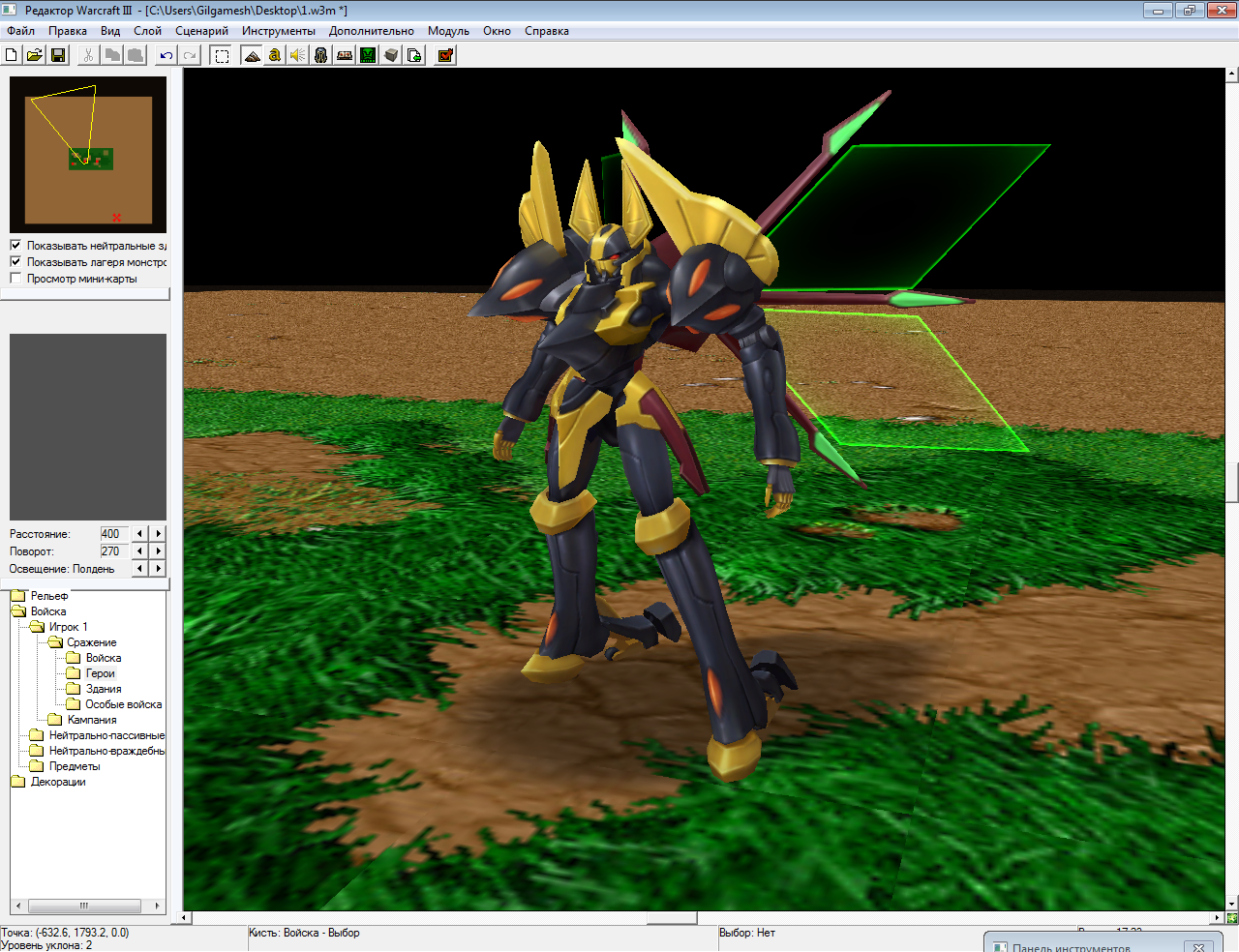
Task: Increase Расстояние with right arrow
Action: pyautogui.click(x=159, y=533)
